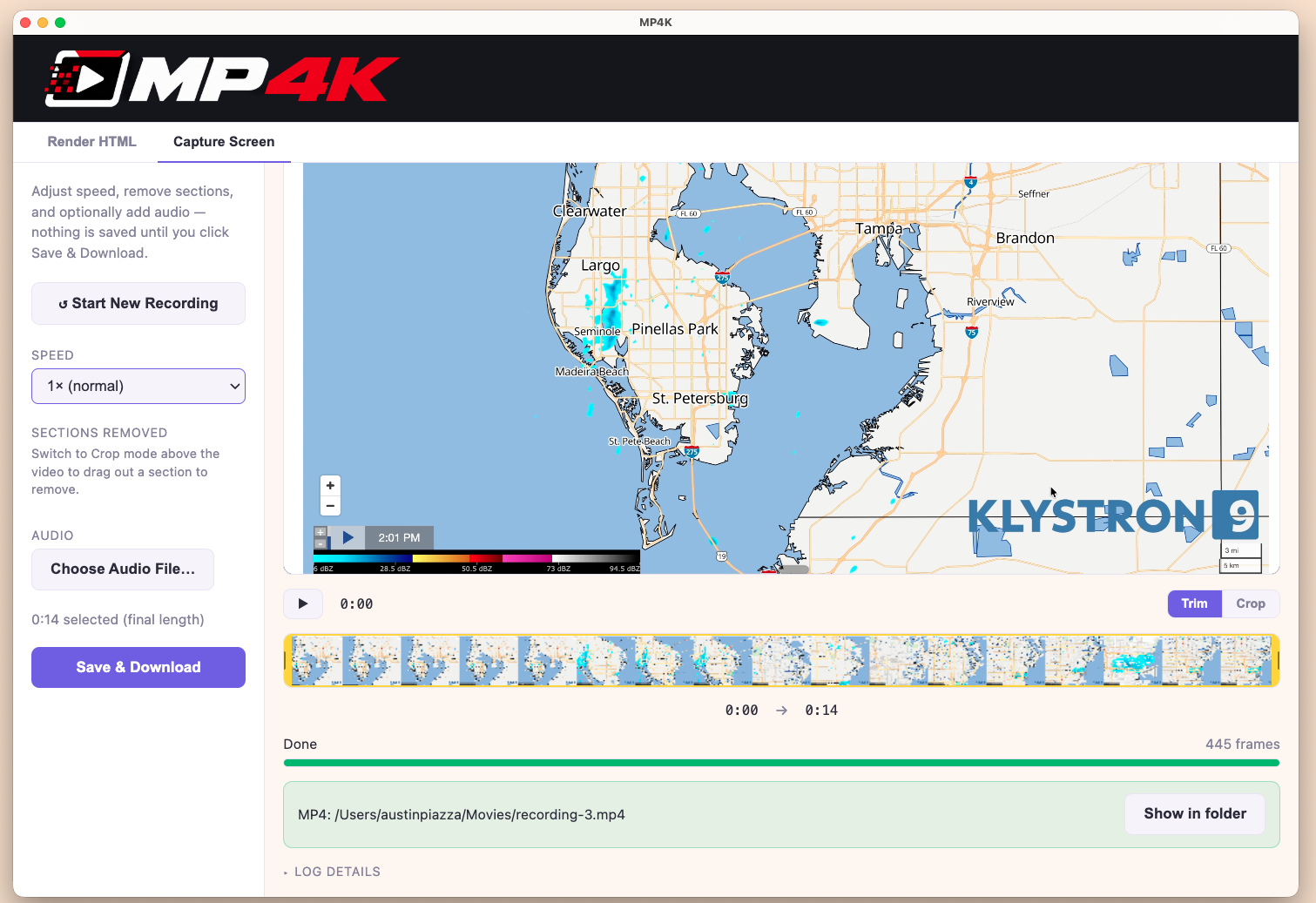Image resolution: width=1316 pixels, height=903 pixels.
Task: Click the "Pinellas Park" map label
Action: point(675,328)
